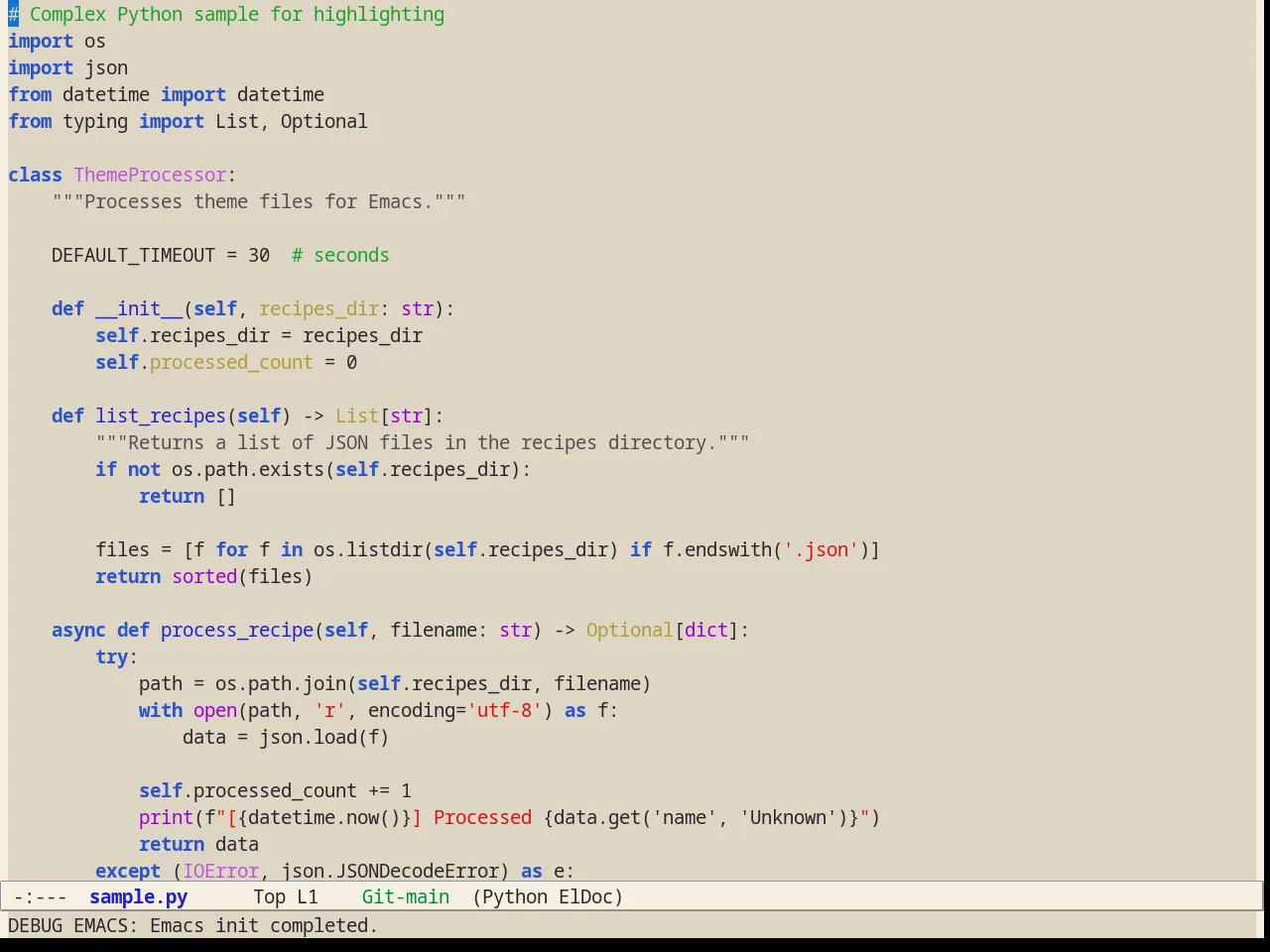Click 'from datetime import datetime' line
The width and height of the screenshot is (1270, 952).
[x=166, y=95]
